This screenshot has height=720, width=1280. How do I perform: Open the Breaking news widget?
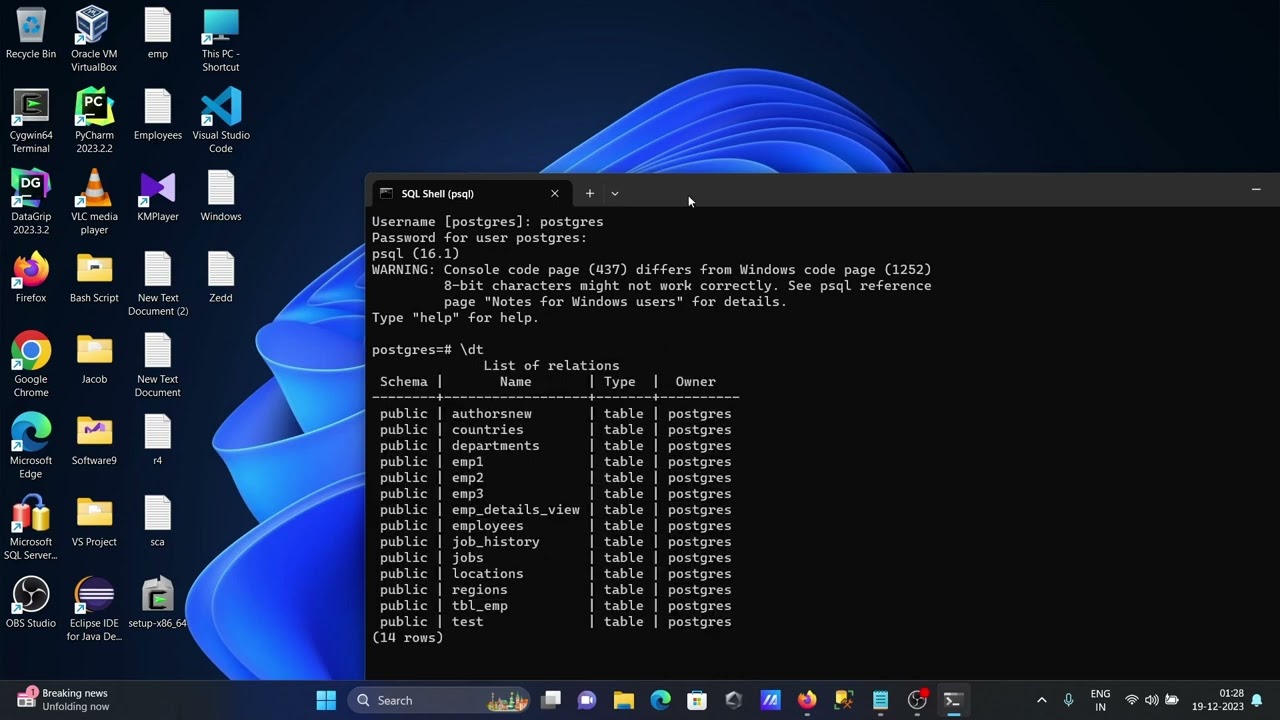[x=62, y=700]
